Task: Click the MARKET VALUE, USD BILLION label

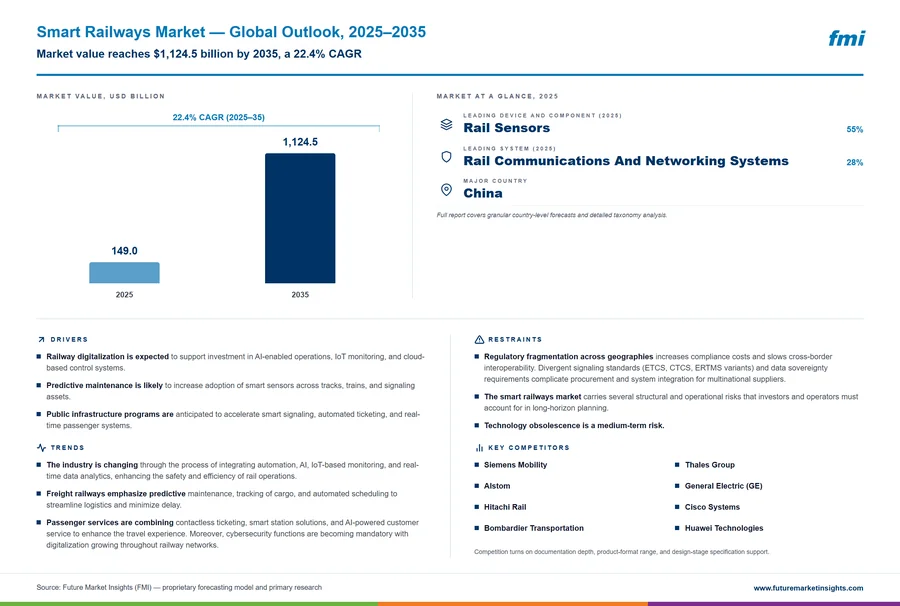Action: (x=100, y=96)
